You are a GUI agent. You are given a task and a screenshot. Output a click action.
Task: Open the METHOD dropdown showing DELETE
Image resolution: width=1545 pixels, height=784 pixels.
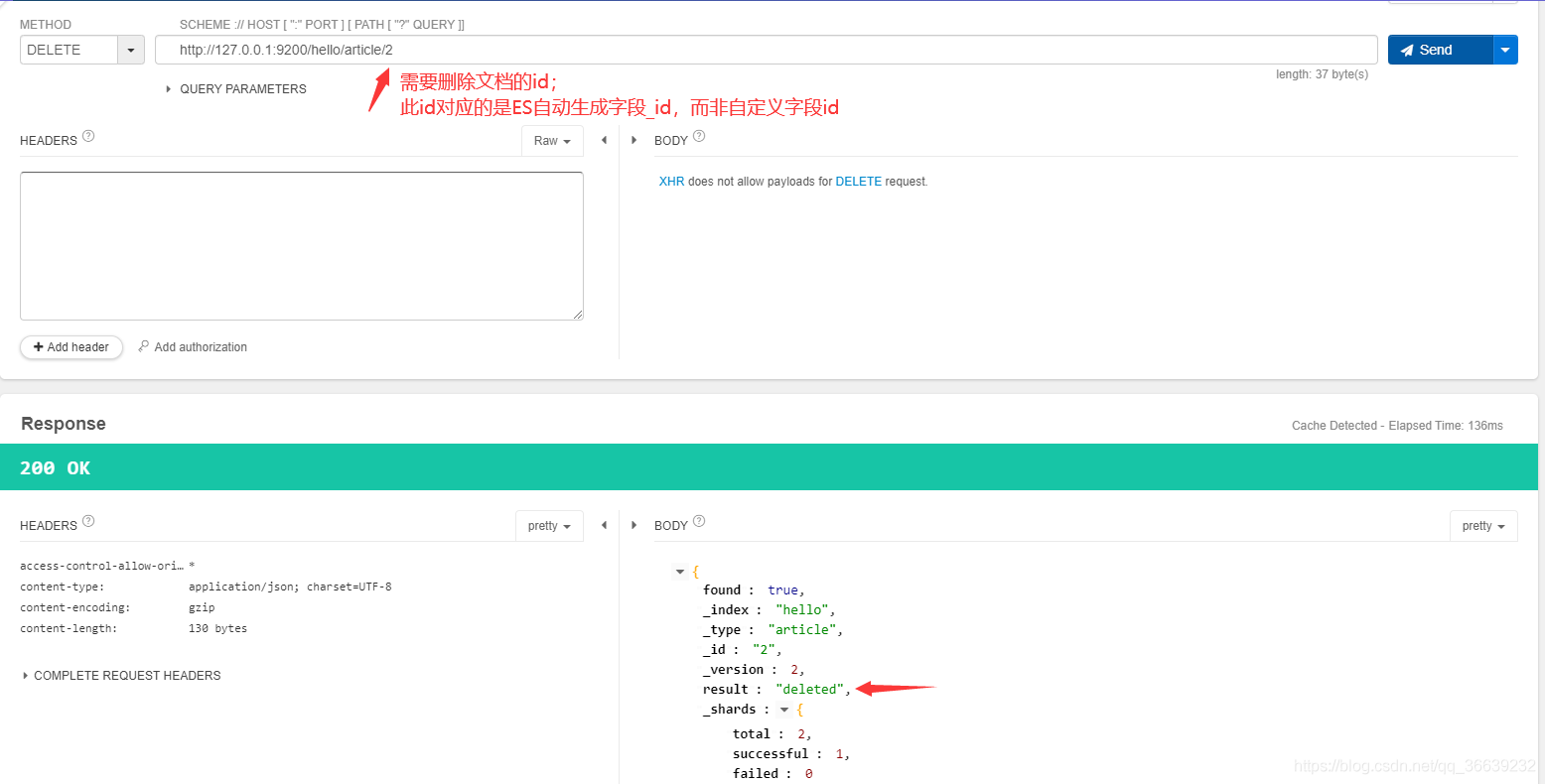point(129,49)
